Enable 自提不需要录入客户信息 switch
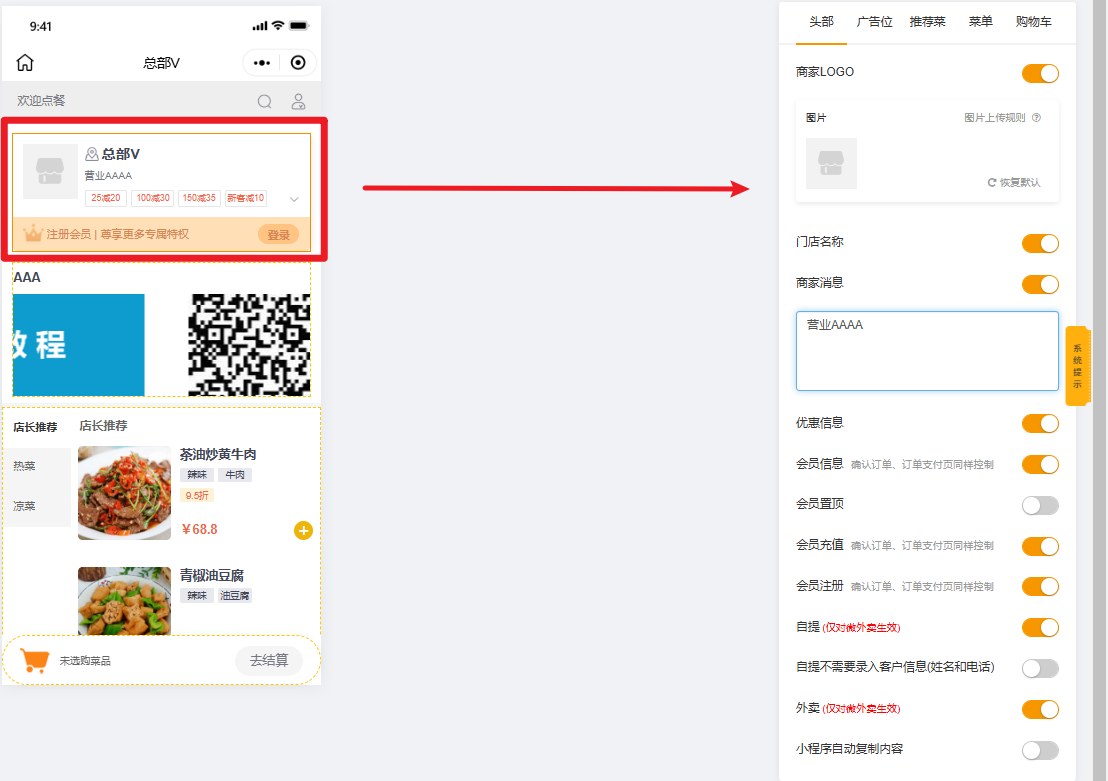 click(1040, 669)
